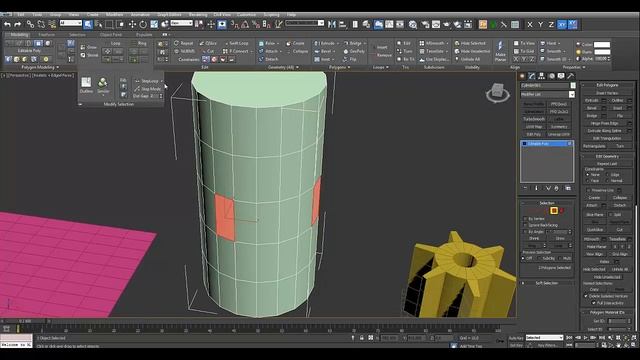640x360 pixels.
Task: Select Editable Poly in modifier stack
Action: pos(547,144)
